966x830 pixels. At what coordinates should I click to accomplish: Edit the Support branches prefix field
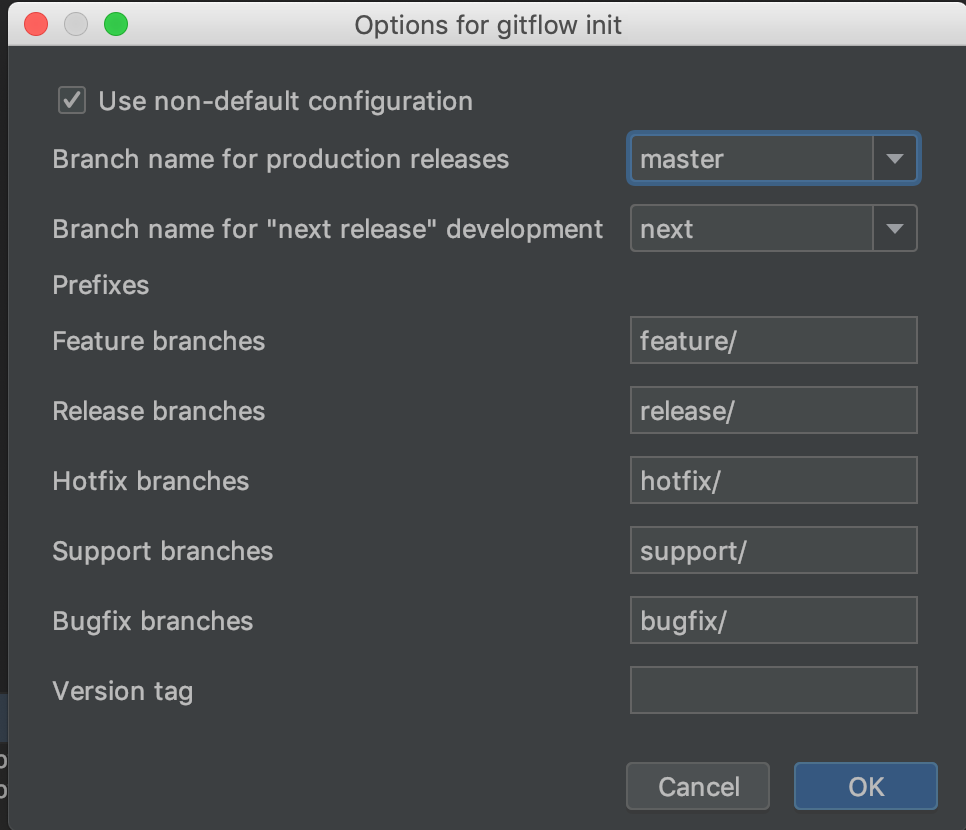pyautogui.click(x=774, y=550)
